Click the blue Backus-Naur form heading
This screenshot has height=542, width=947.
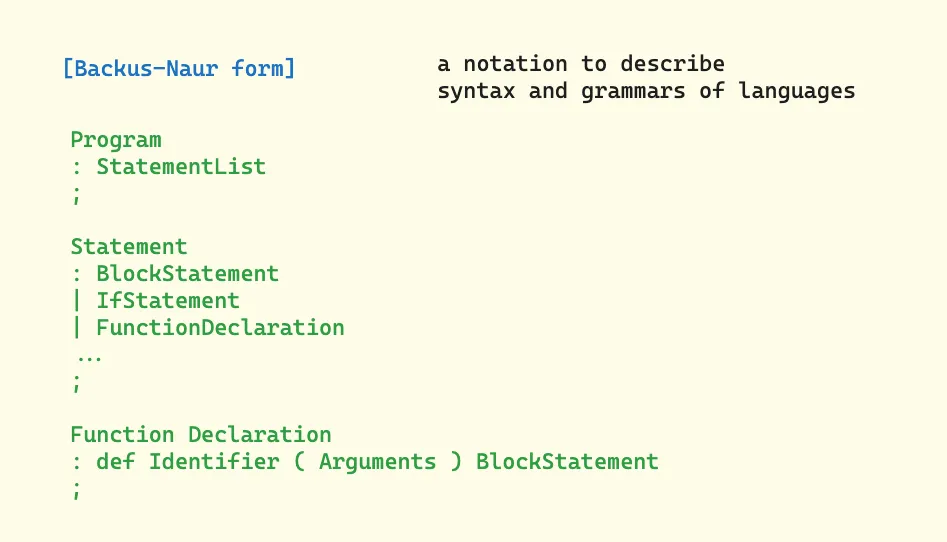pos(179,69)
